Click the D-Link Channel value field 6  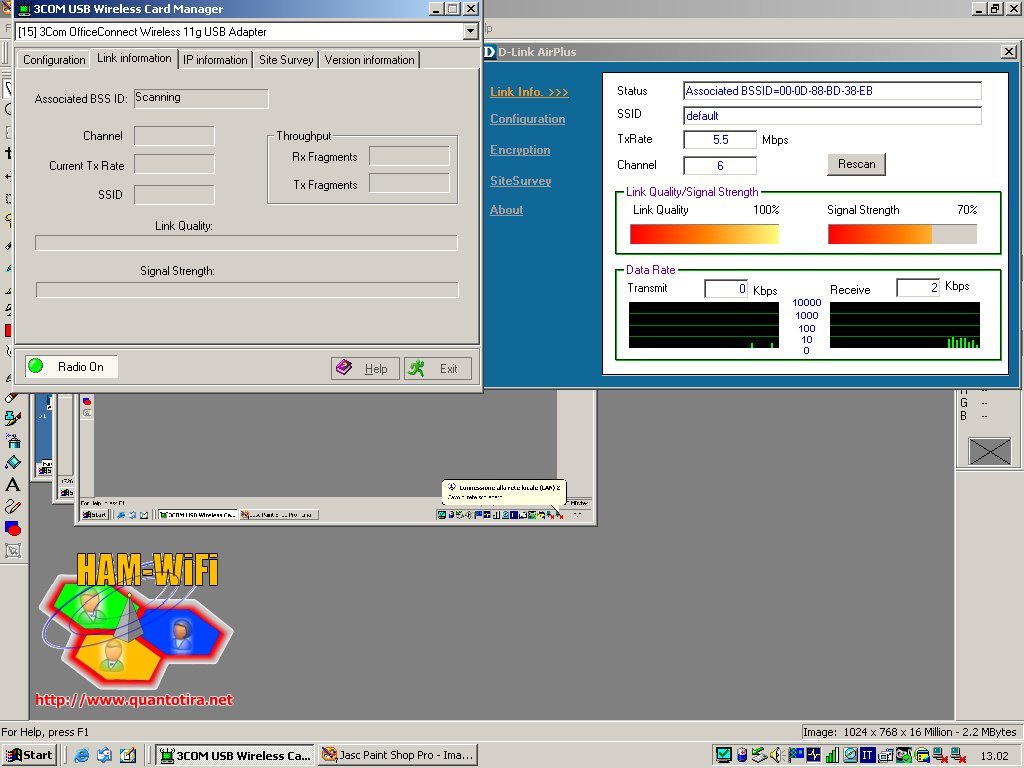[720, 166]
